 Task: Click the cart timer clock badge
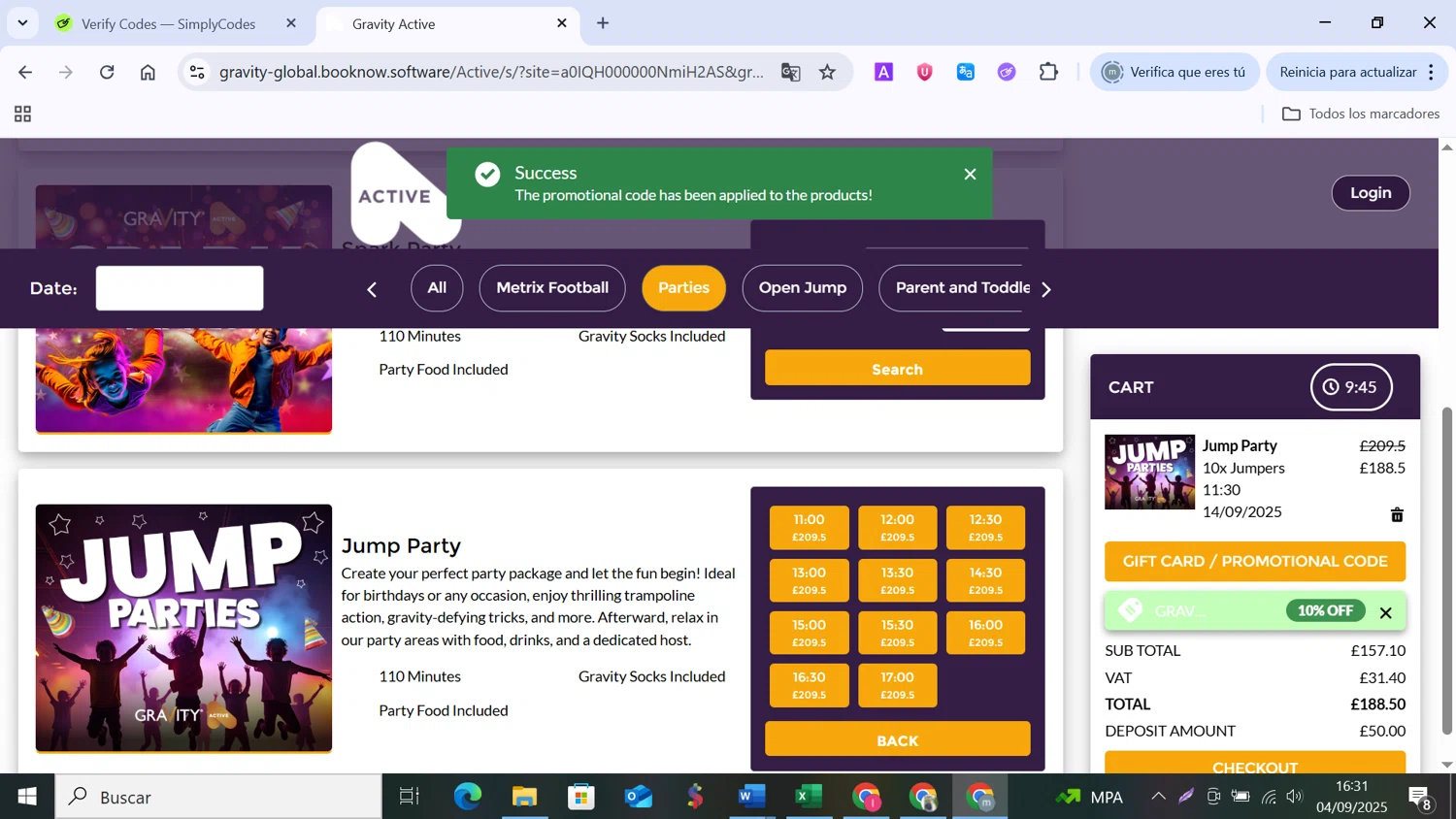(1351, 387)
